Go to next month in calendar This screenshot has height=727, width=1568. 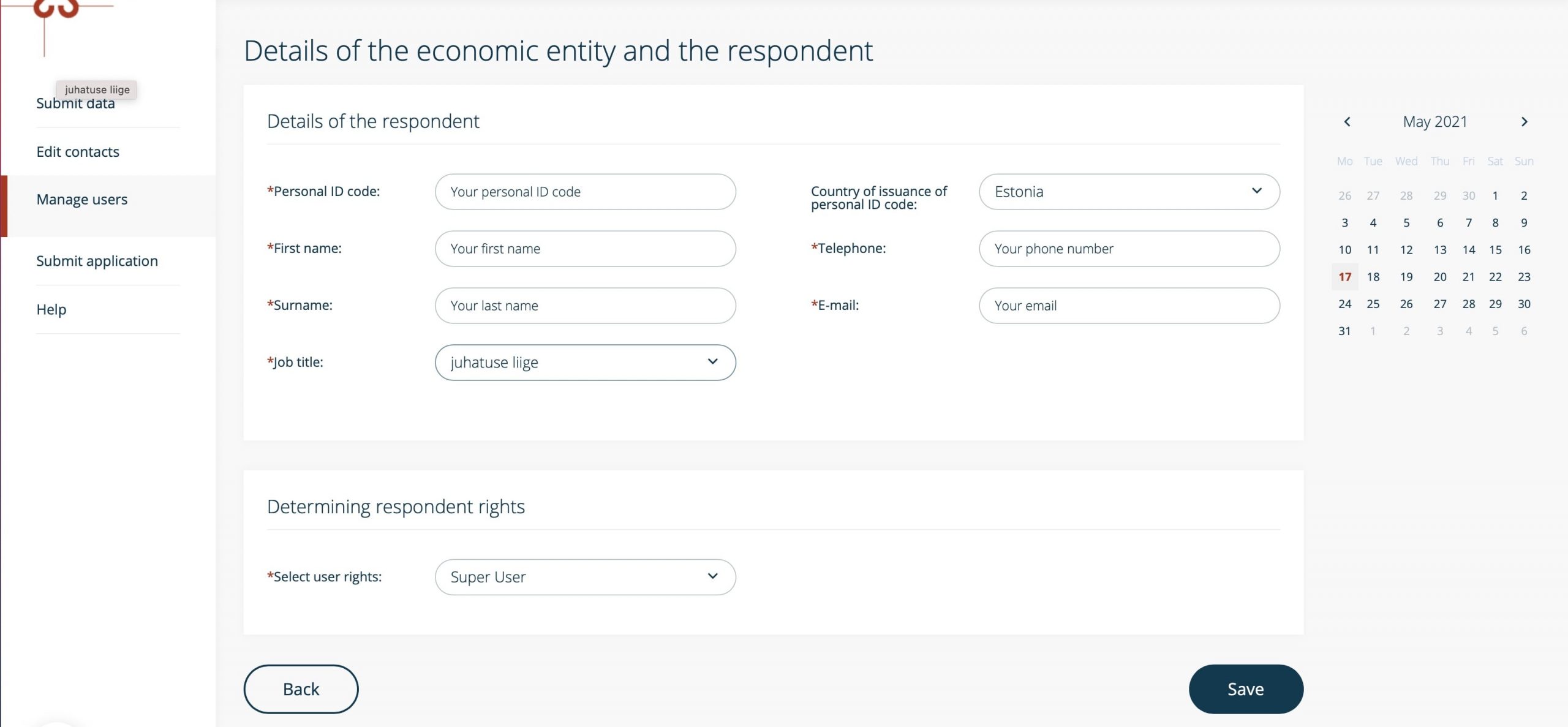point(1525,122)
